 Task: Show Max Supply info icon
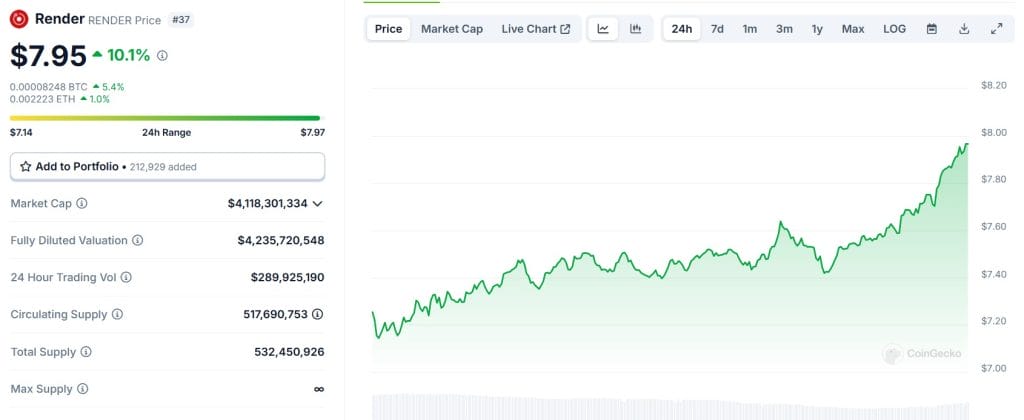(82, 389)
